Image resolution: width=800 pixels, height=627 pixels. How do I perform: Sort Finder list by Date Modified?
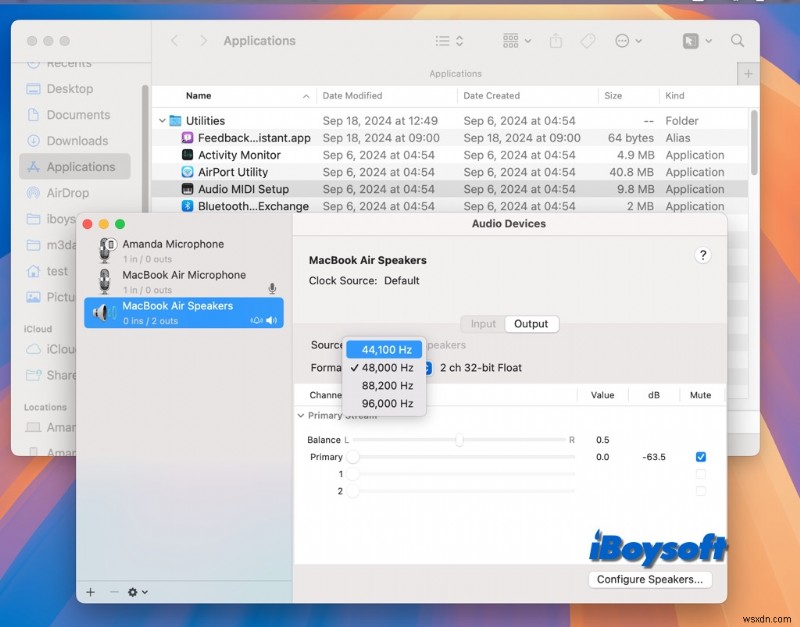(x=352, y=95)
